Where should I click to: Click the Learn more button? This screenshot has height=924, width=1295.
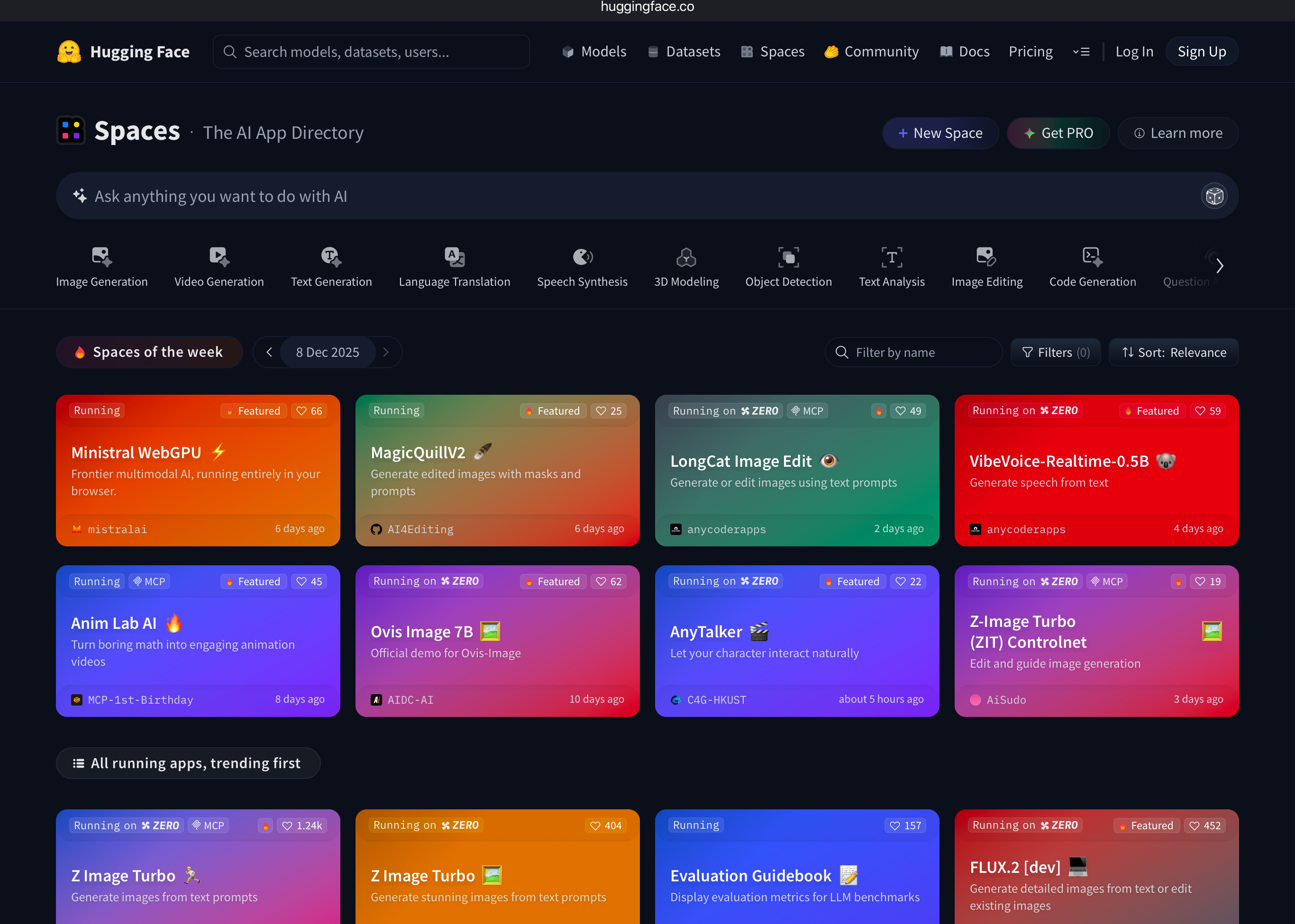pyautogui.click(x=1178, y=133)
